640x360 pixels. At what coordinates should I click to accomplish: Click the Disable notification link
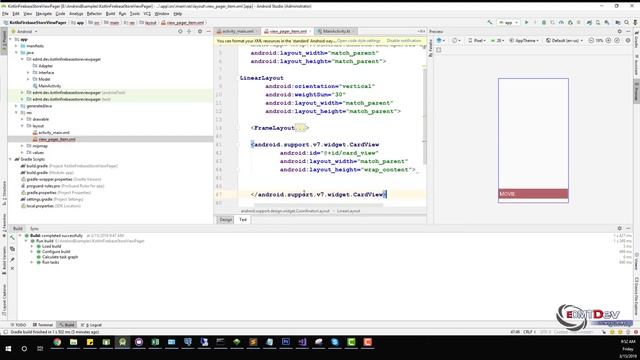[x=404, y=41]
